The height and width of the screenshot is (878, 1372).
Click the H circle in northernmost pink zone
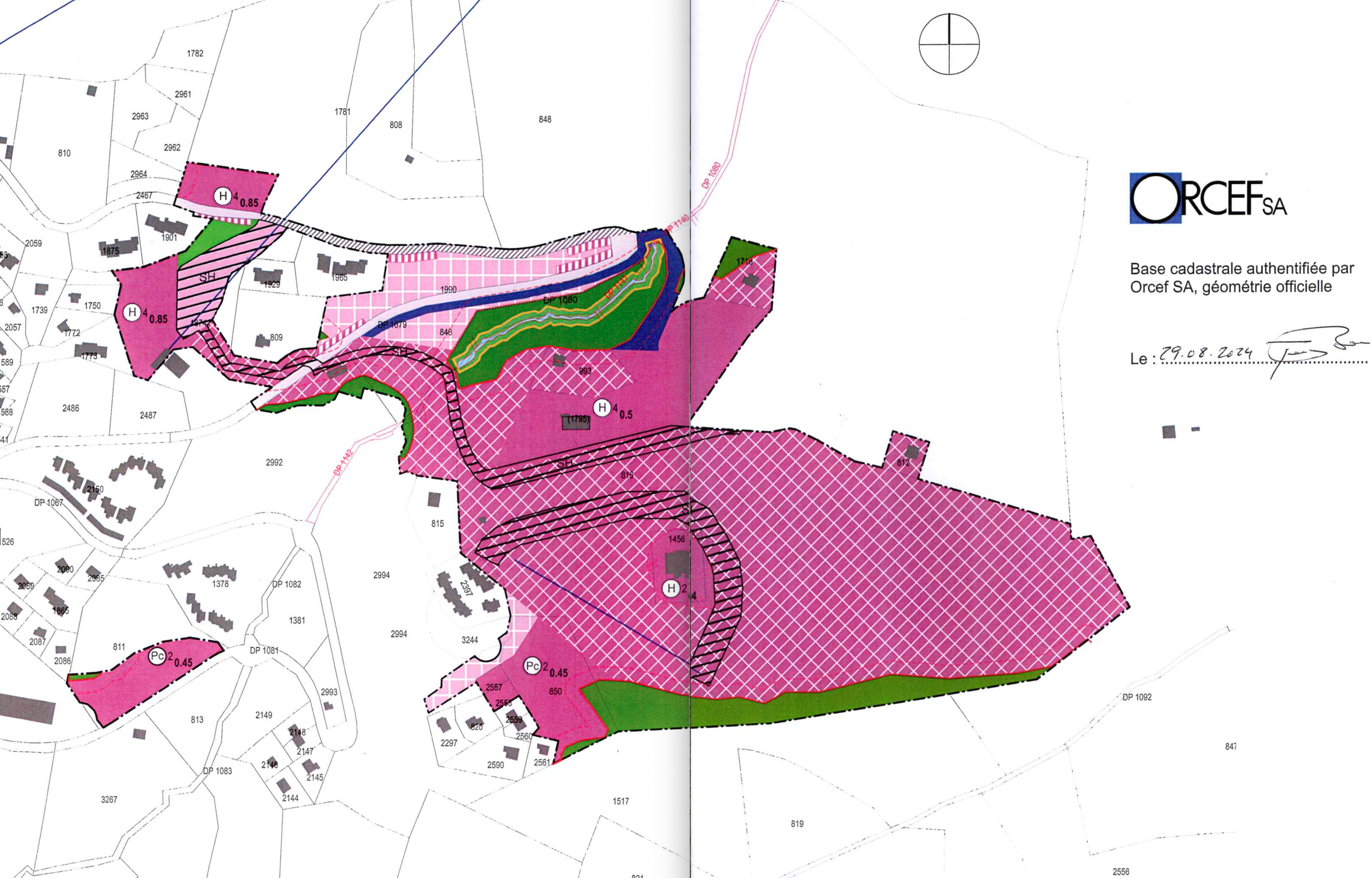coord(223,196)
